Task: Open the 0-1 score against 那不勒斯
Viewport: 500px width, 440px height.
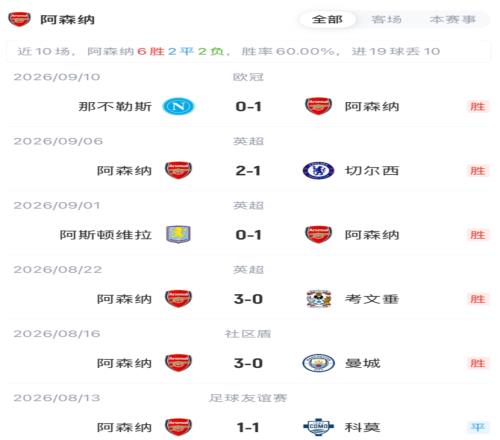Action: pyautogui.click(x=249, y=107)
